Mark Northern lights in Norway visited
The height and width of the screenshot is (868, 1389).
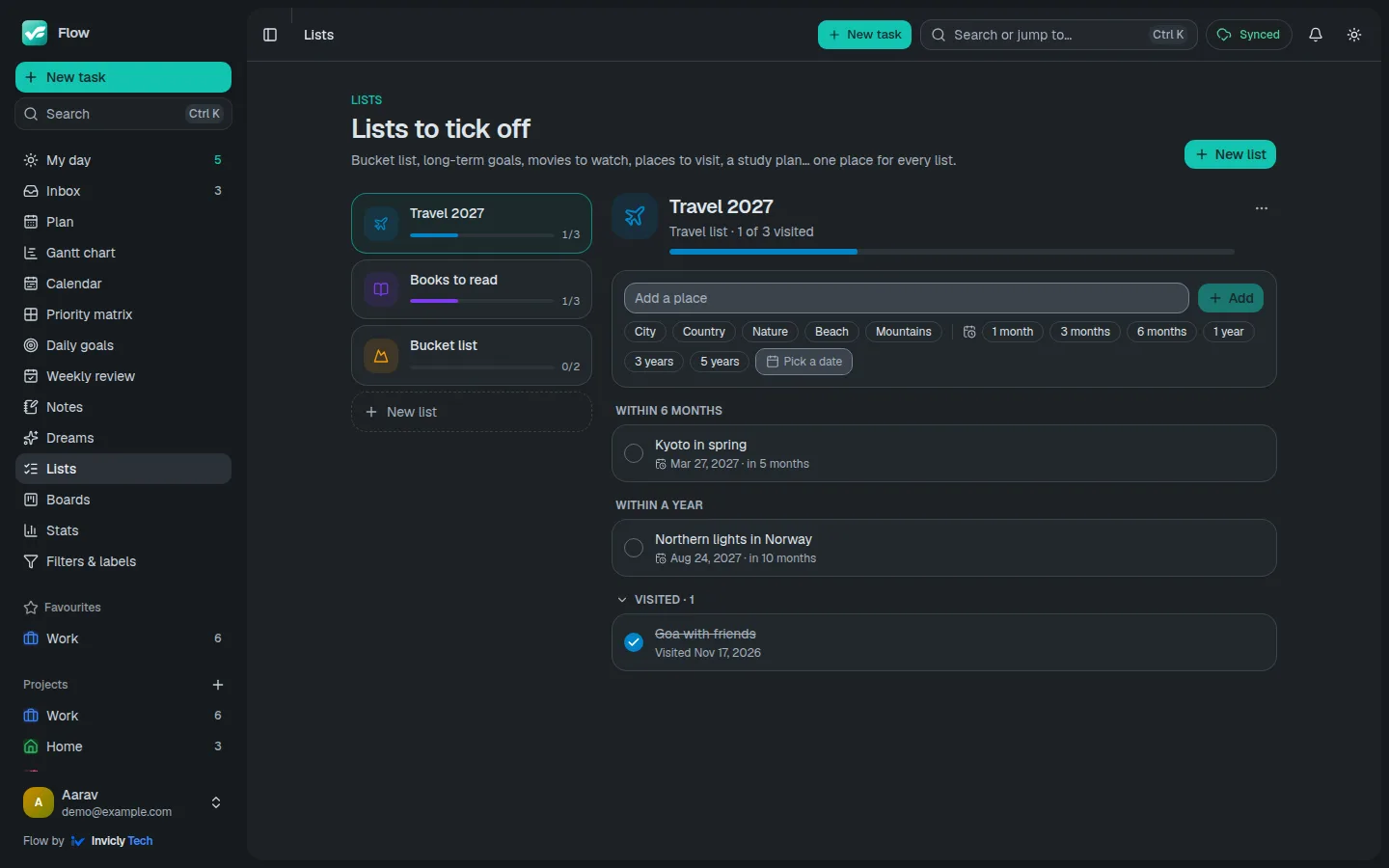pos(634,548)
